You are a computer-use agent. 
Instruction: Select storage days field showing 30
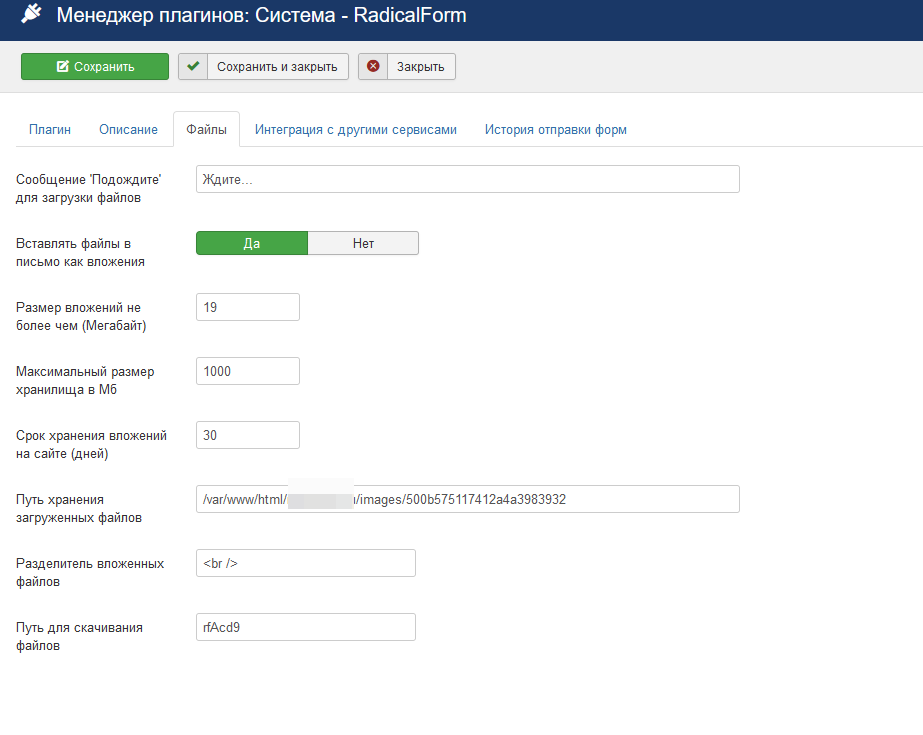tap(248, 435)
